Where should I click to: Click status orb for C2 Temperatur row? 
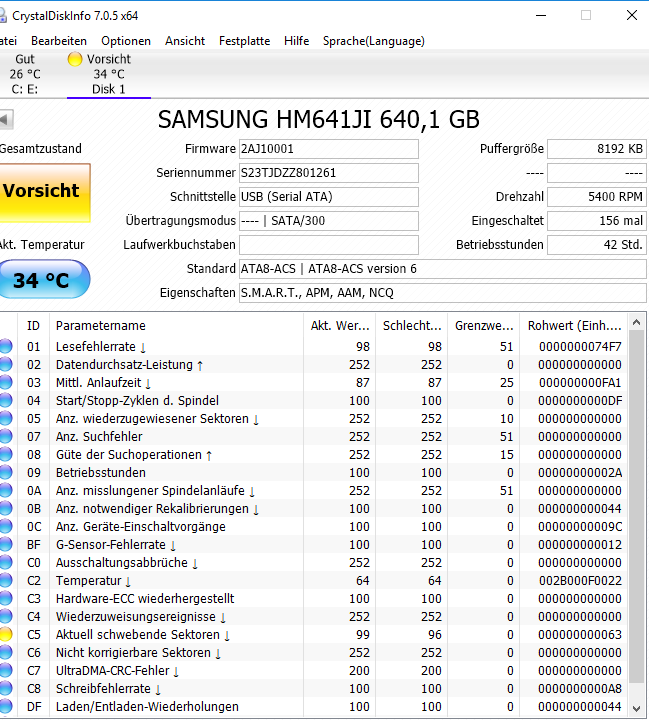click(6, 580)
